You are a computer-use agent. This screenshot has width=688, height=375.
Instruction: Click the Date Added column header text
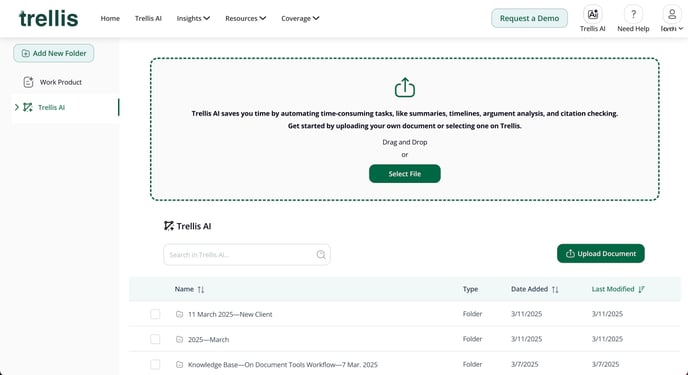point(529,289)
